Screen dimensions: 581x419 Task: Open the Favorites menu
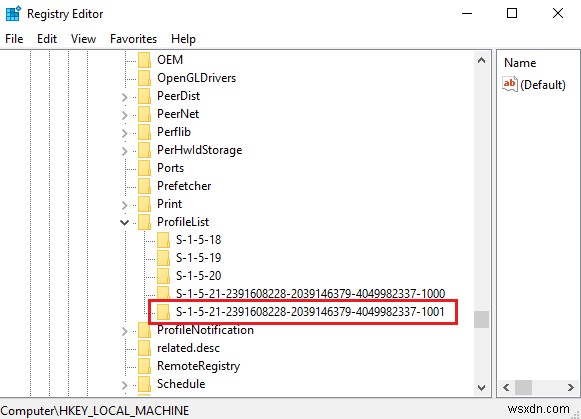click(133, 39)
